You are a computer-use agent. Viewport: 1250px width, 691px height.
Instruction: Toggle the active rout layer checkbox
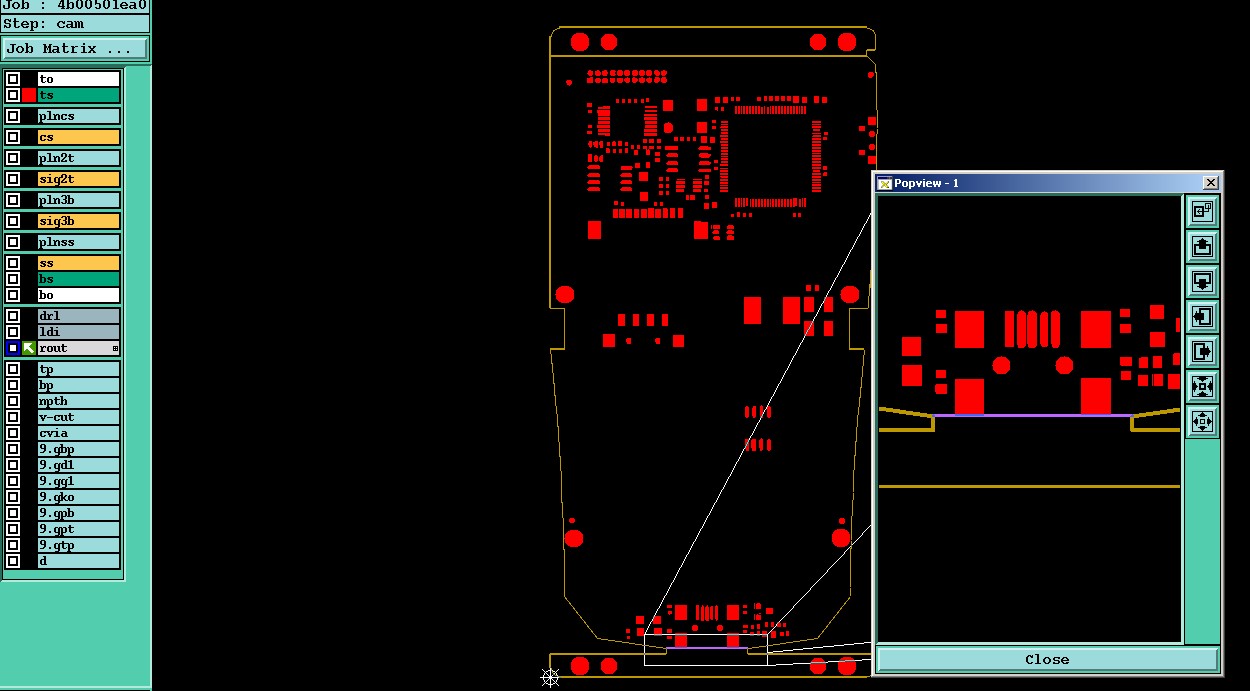[13, 348]
